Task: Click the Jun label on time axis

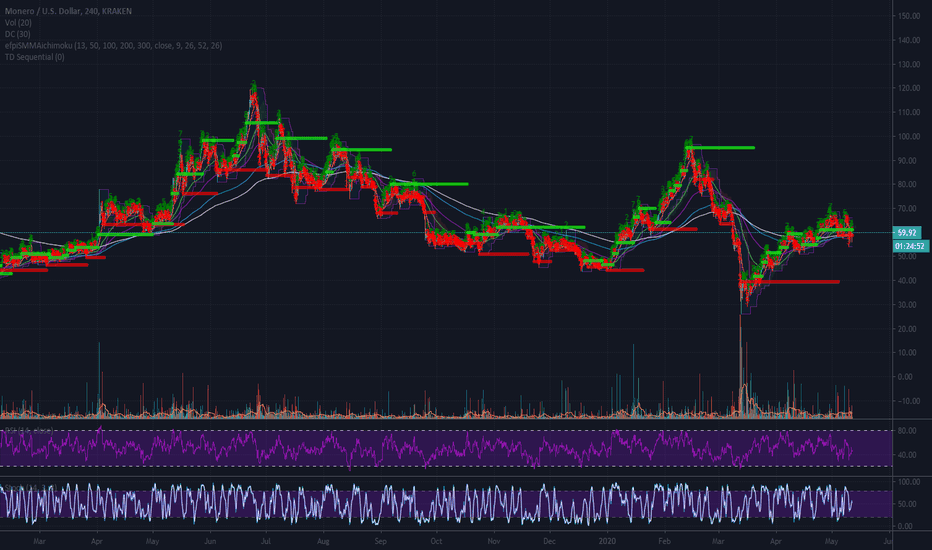Action: 210,541
